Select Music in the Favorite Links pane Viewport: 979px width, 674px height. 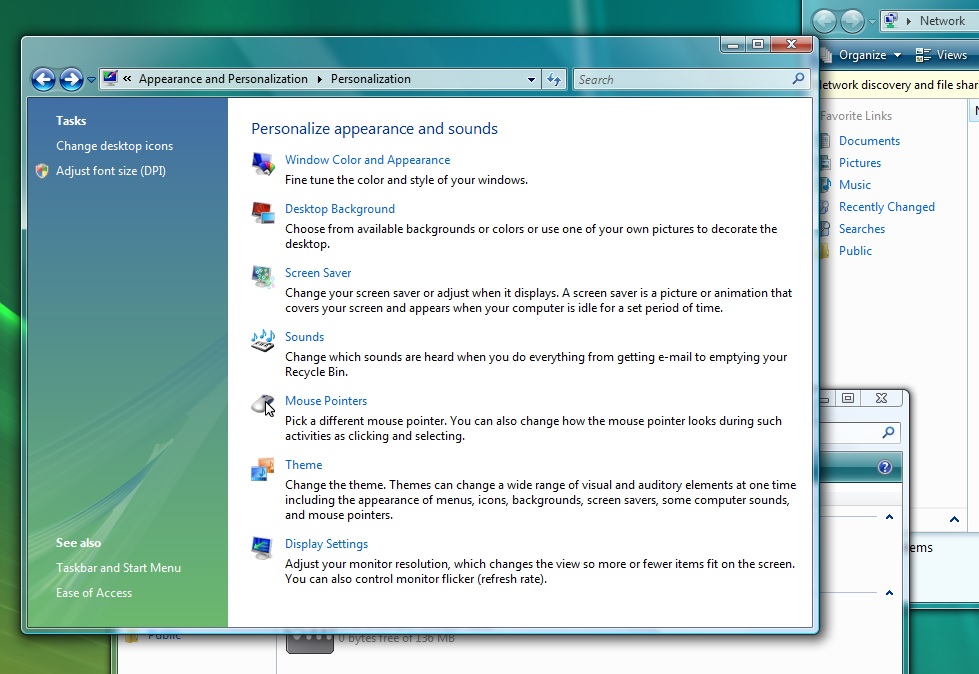(855, 184)
